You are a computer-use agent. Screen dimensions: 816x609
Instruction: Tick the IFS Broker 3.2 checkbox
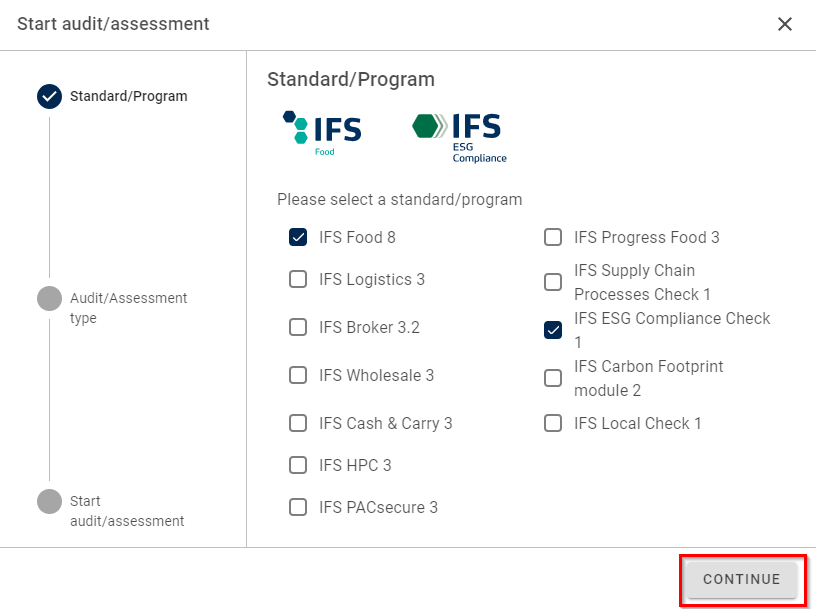coord(298,327)
